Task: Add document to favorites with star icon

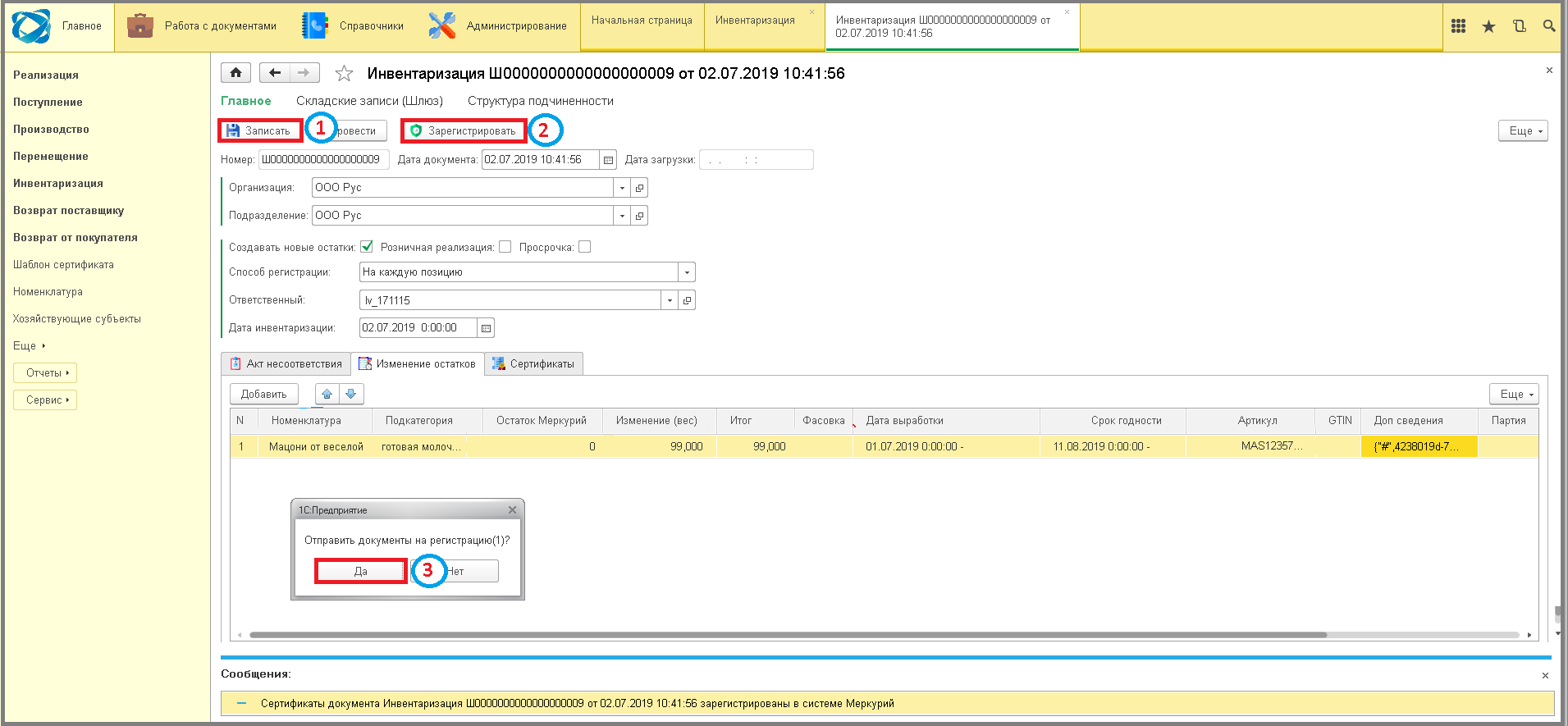Action: [x=344, y=74]
